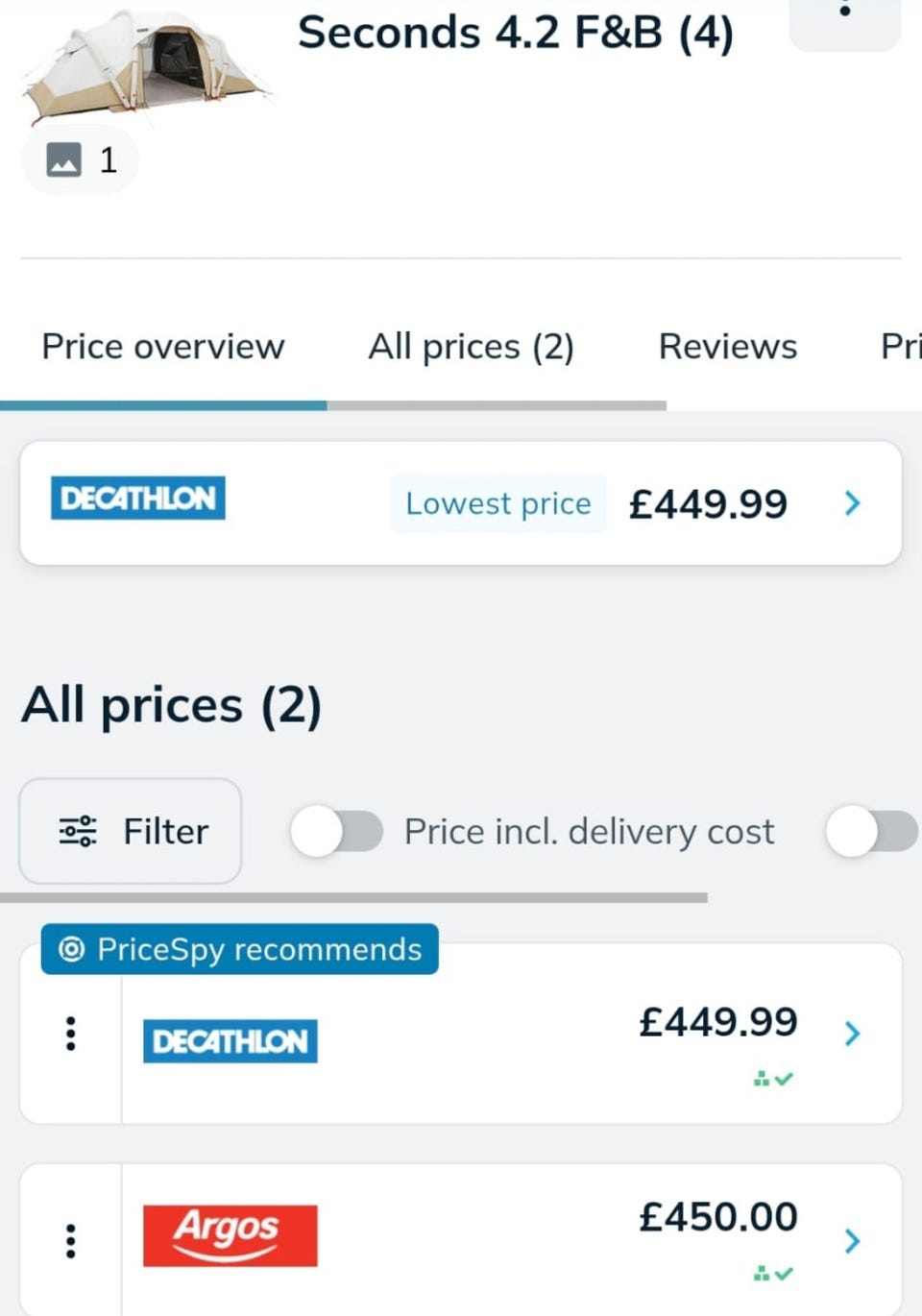Open the product three-dot options menu
The height and width of the screenshot is (1316, 922).
(x=844, y=13)
